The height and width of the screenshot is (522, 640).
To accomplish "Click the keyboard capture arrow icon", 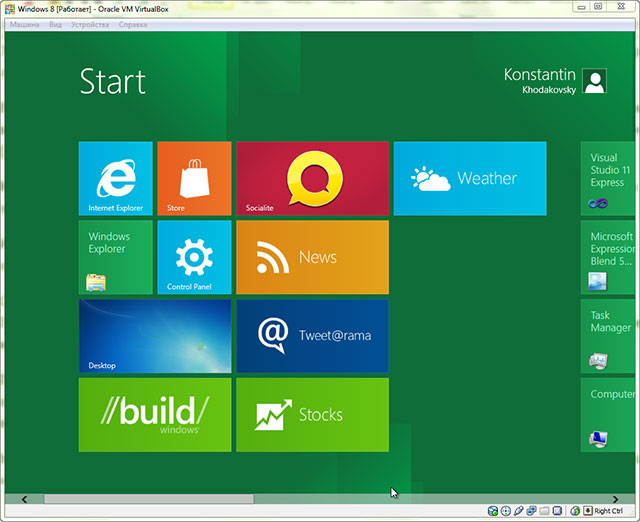I will click(588, 511).
